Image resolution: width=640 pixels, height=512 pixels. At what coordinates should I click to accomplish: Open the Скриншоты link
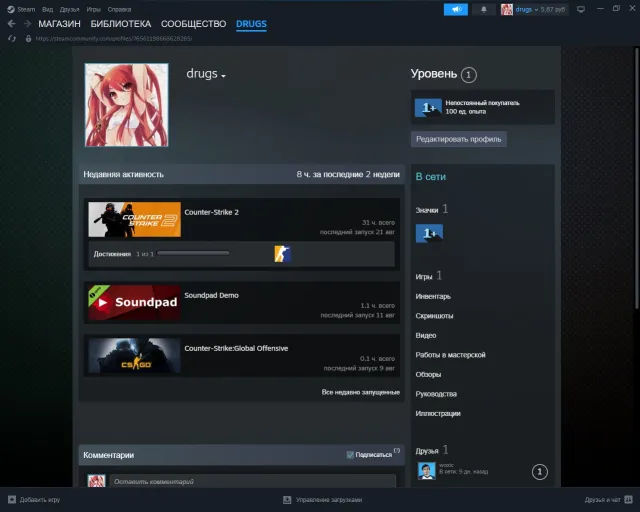[x=434, y=316]
